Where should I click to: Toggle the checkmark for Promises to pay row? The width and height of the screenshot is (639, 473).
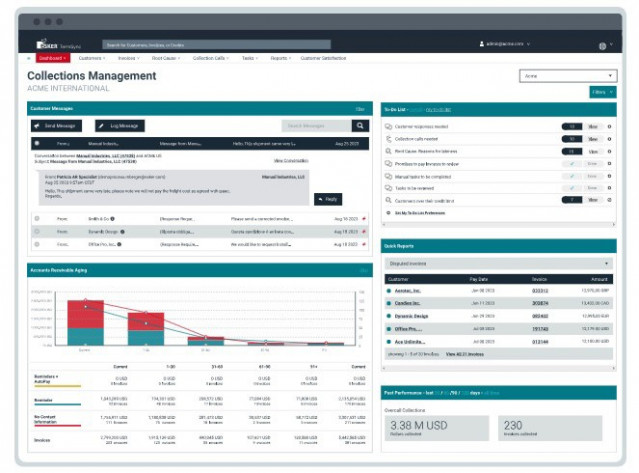point(572,164)
